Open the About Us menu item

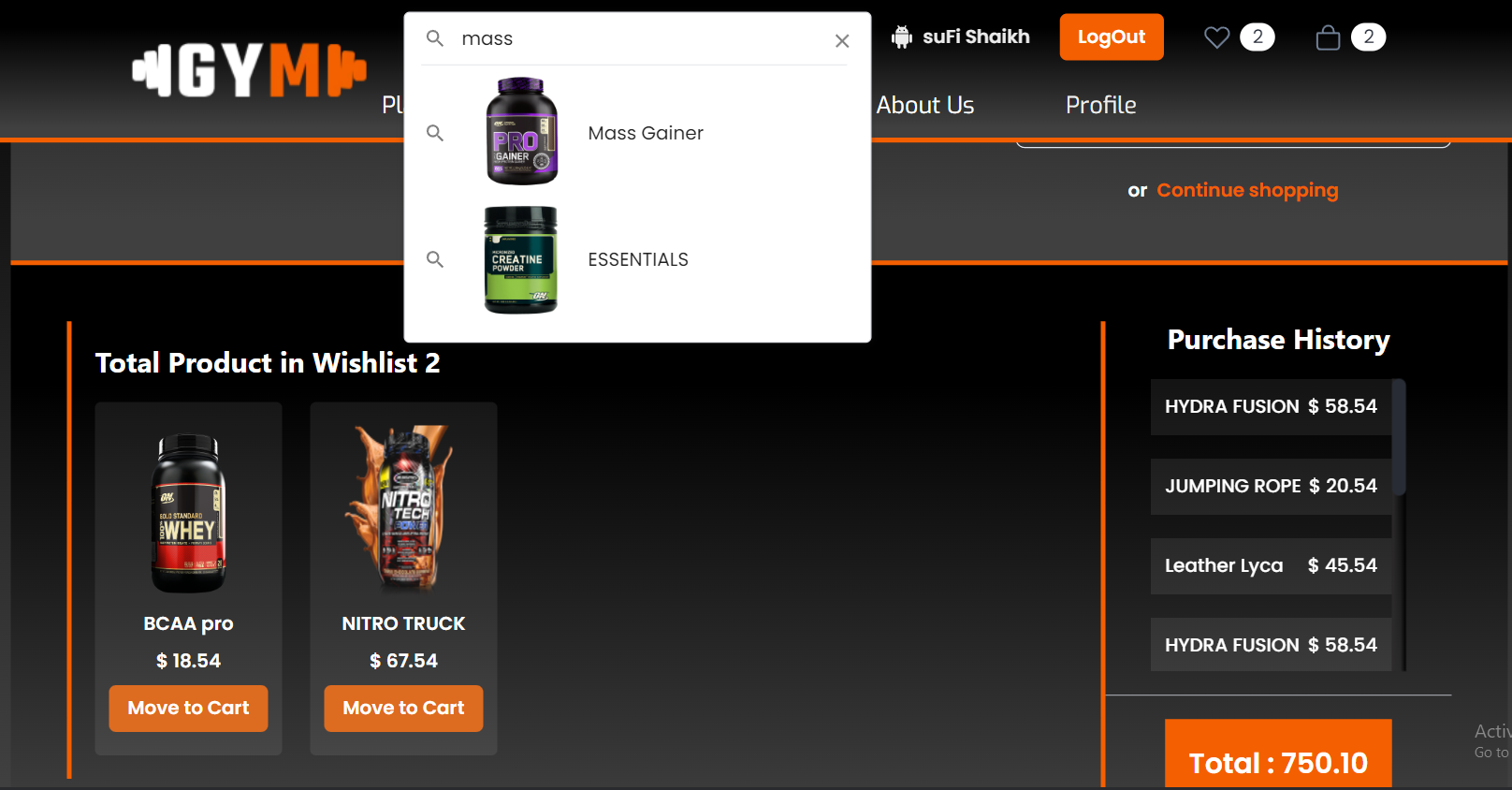[925, 105]
